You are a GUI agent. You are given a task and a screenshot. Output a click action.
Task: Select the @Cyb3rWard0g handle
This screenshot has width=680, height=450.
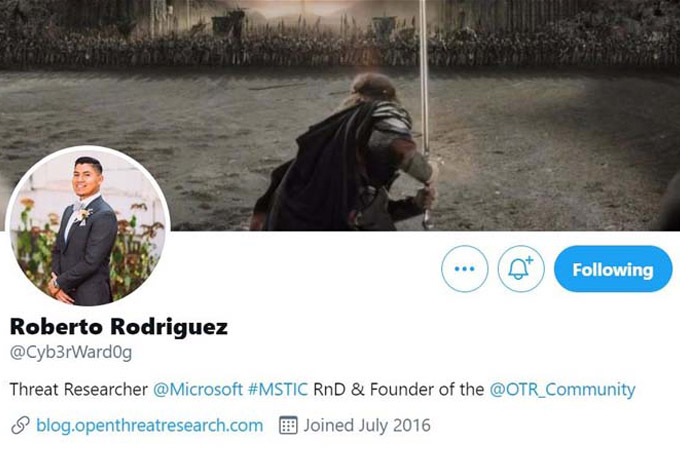(x=71, y=352)
